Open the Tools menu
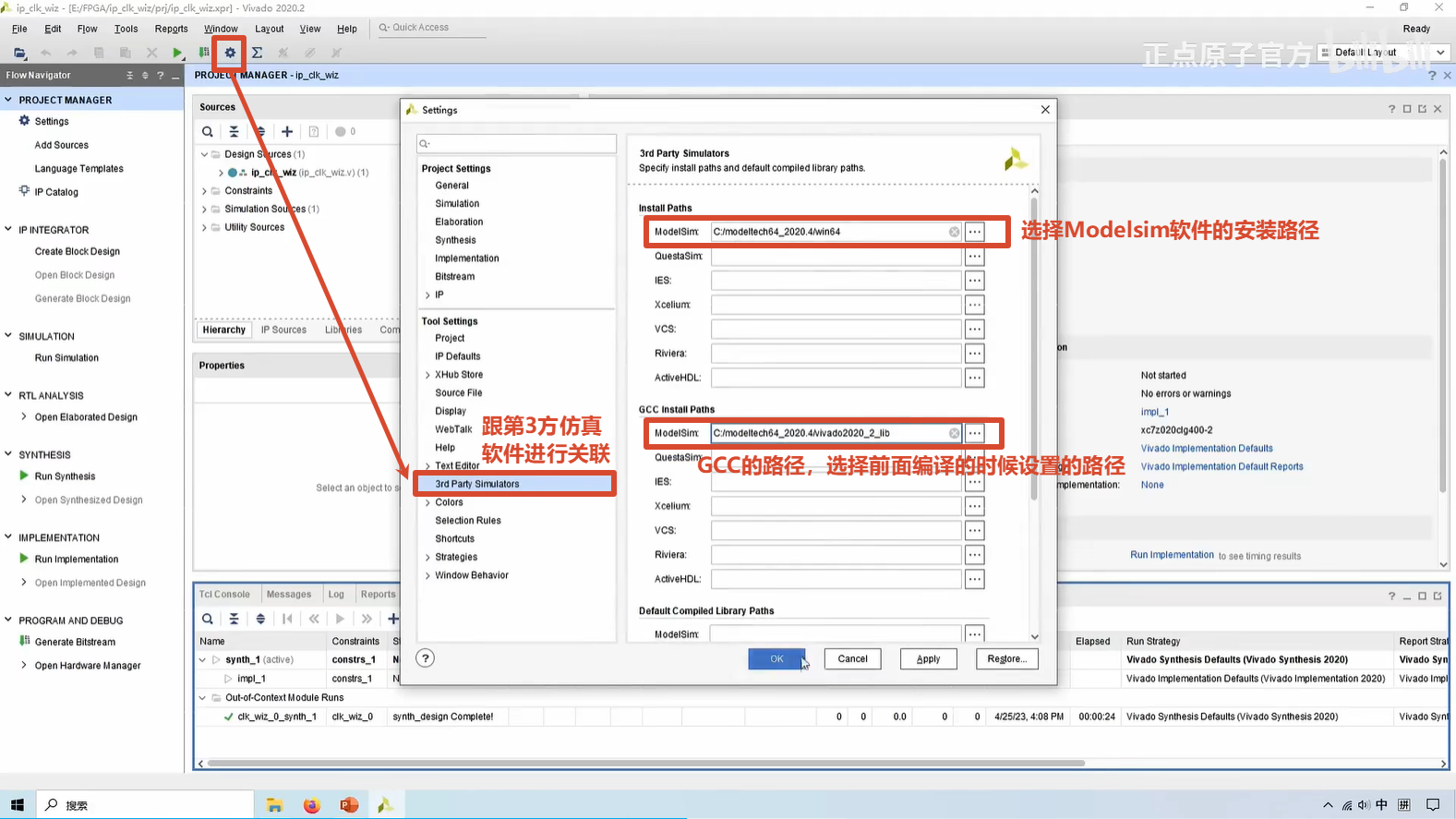 (x=126, y=29)
